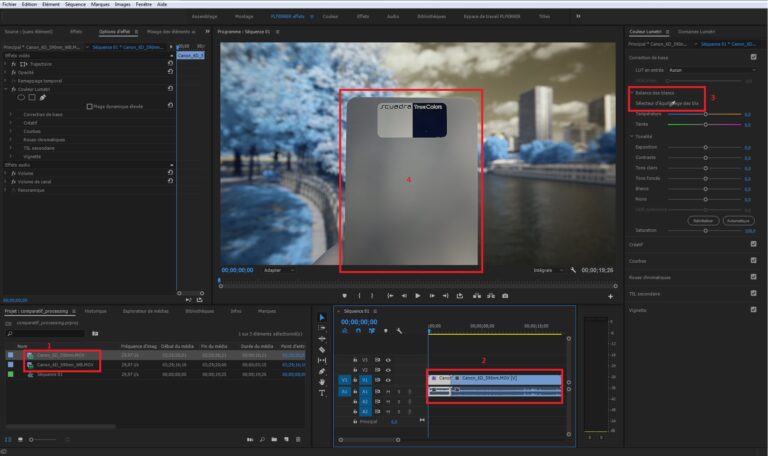Click the Automatique tone button
This screenshot has width=768, height=456.
click(x=738, y=220)
